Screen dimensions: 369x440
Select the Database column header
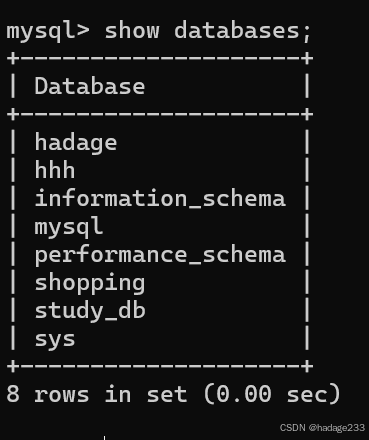[90, 86]
